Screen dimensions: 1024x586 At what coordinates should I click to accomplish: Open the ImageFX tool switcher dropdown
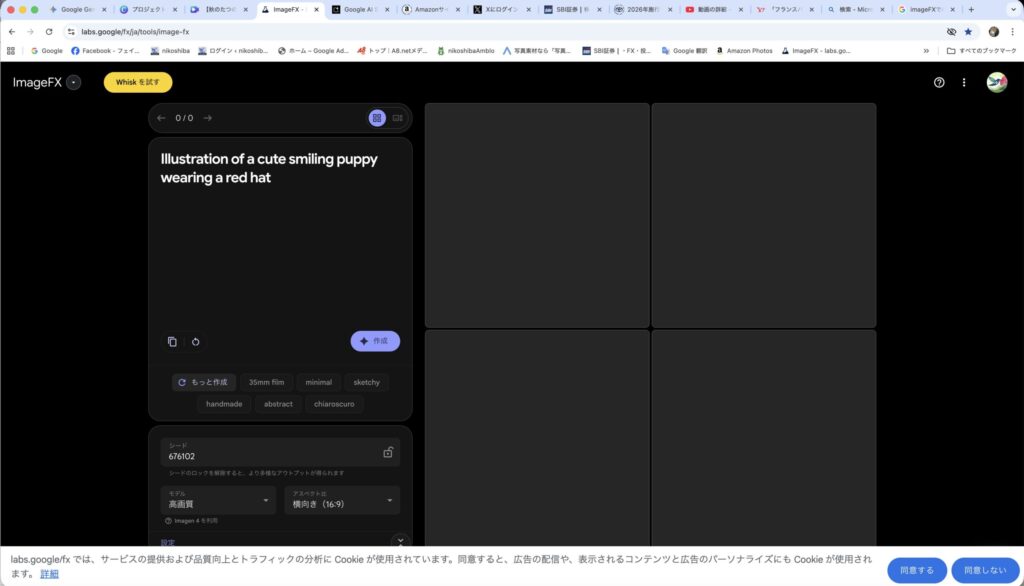coord(74,83)
